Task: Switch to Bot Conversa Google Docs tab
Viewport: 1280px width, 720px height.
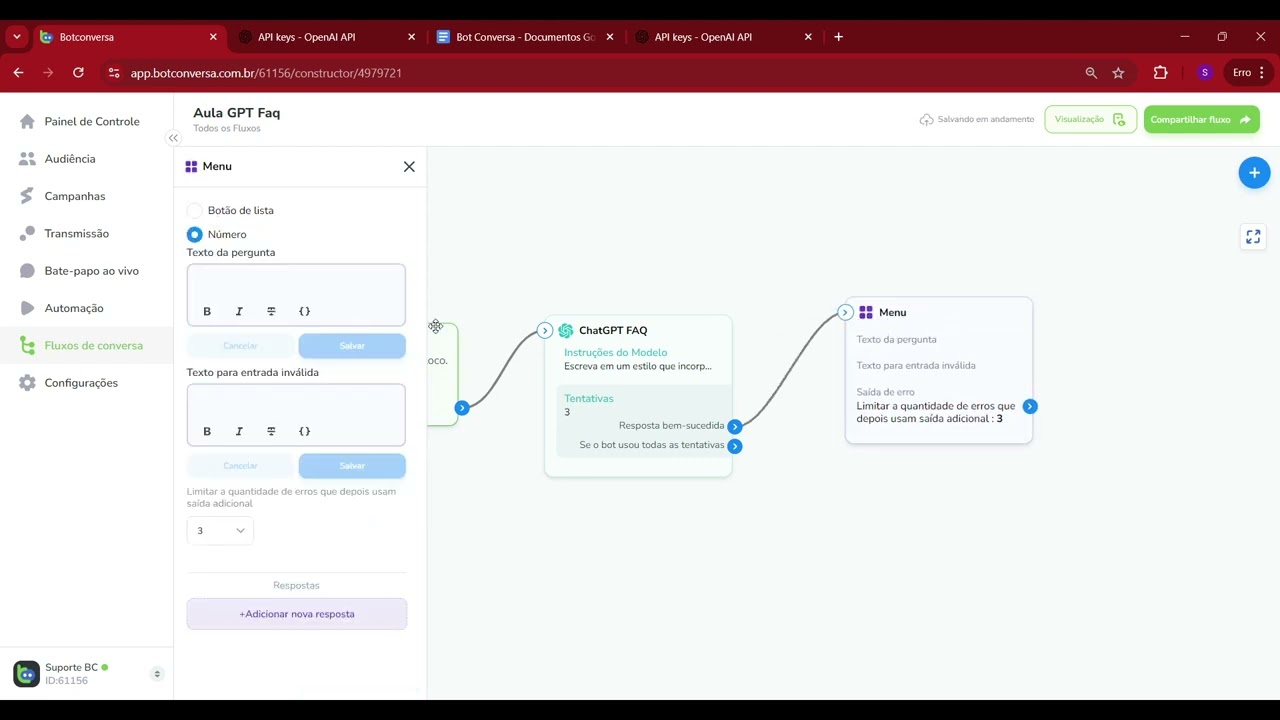Action: (525, 37)
